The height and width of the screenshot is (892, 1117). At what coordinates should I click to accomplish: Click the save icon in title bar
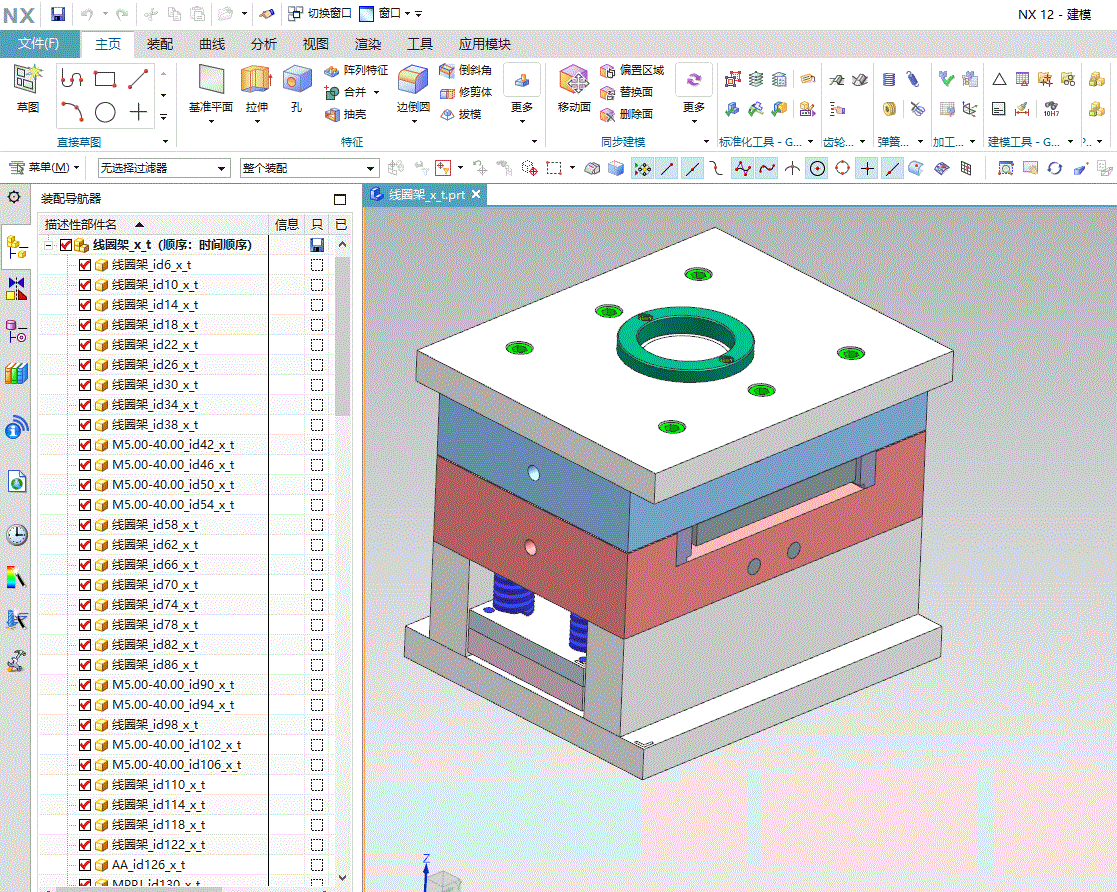[58, 14]
